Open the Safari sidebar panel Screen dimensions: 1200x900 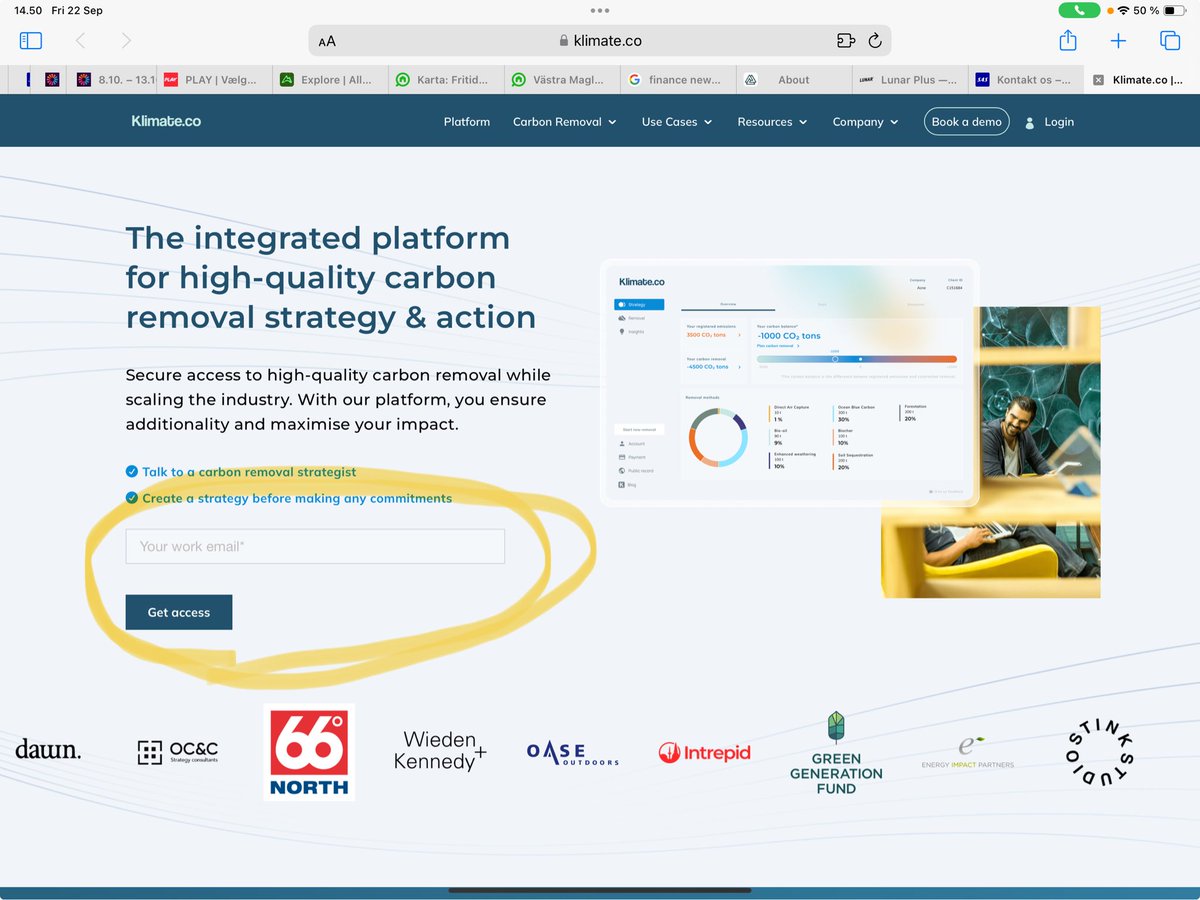[31, 41]
